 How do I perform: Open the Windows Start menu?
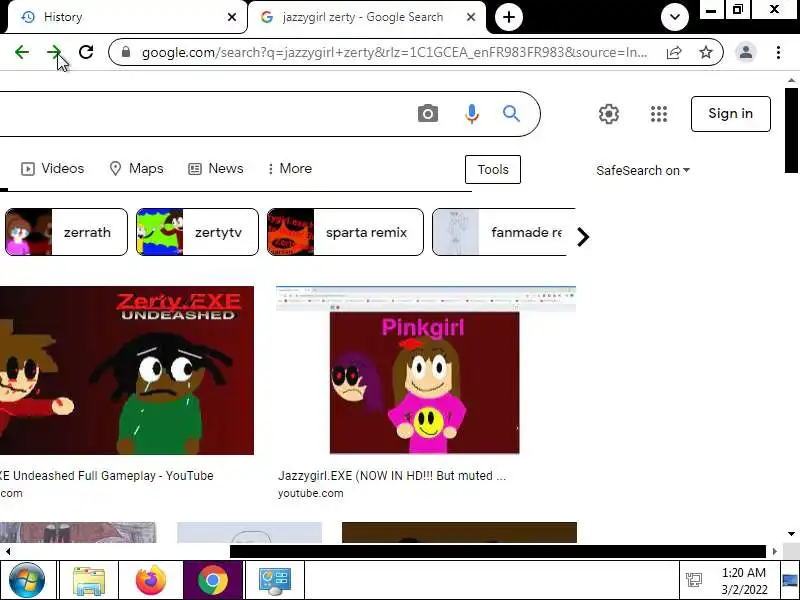(27, 580)
